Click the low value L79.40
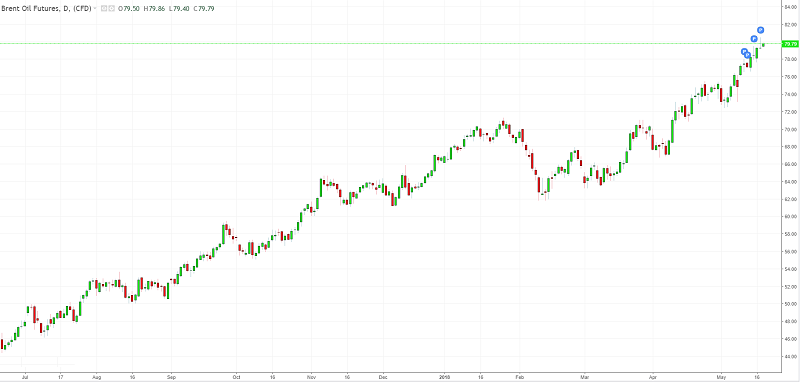 (179, 9)
